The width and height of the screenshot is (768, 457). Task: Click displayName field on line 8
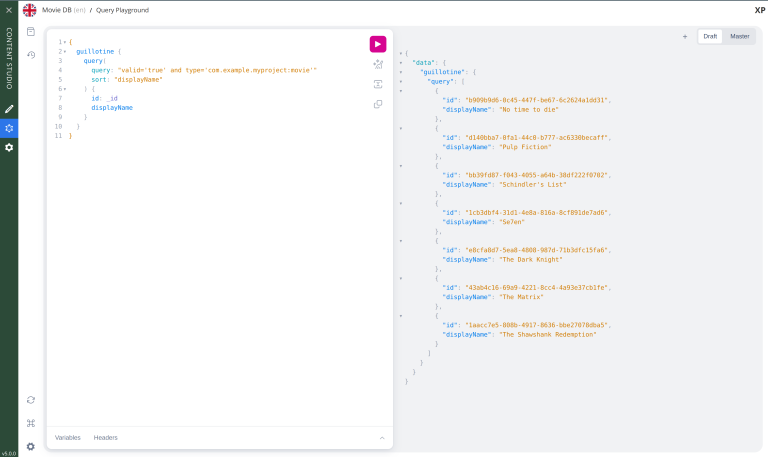pos(112,108)
